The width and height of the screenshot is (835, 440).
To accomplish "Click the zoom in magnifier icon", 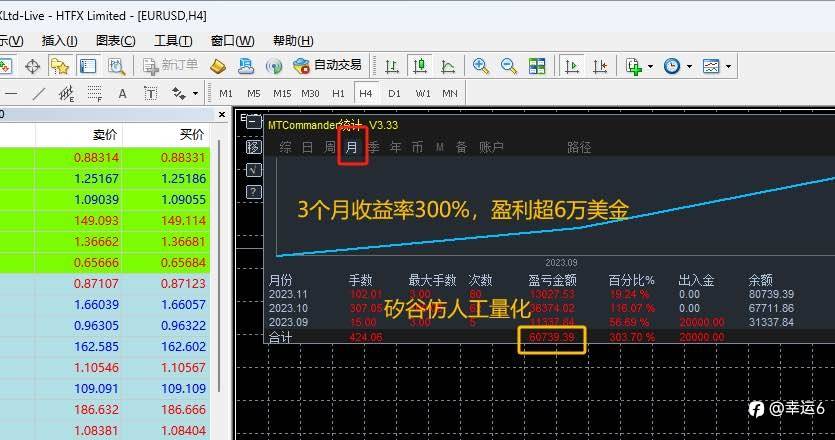I will (481, 66).
